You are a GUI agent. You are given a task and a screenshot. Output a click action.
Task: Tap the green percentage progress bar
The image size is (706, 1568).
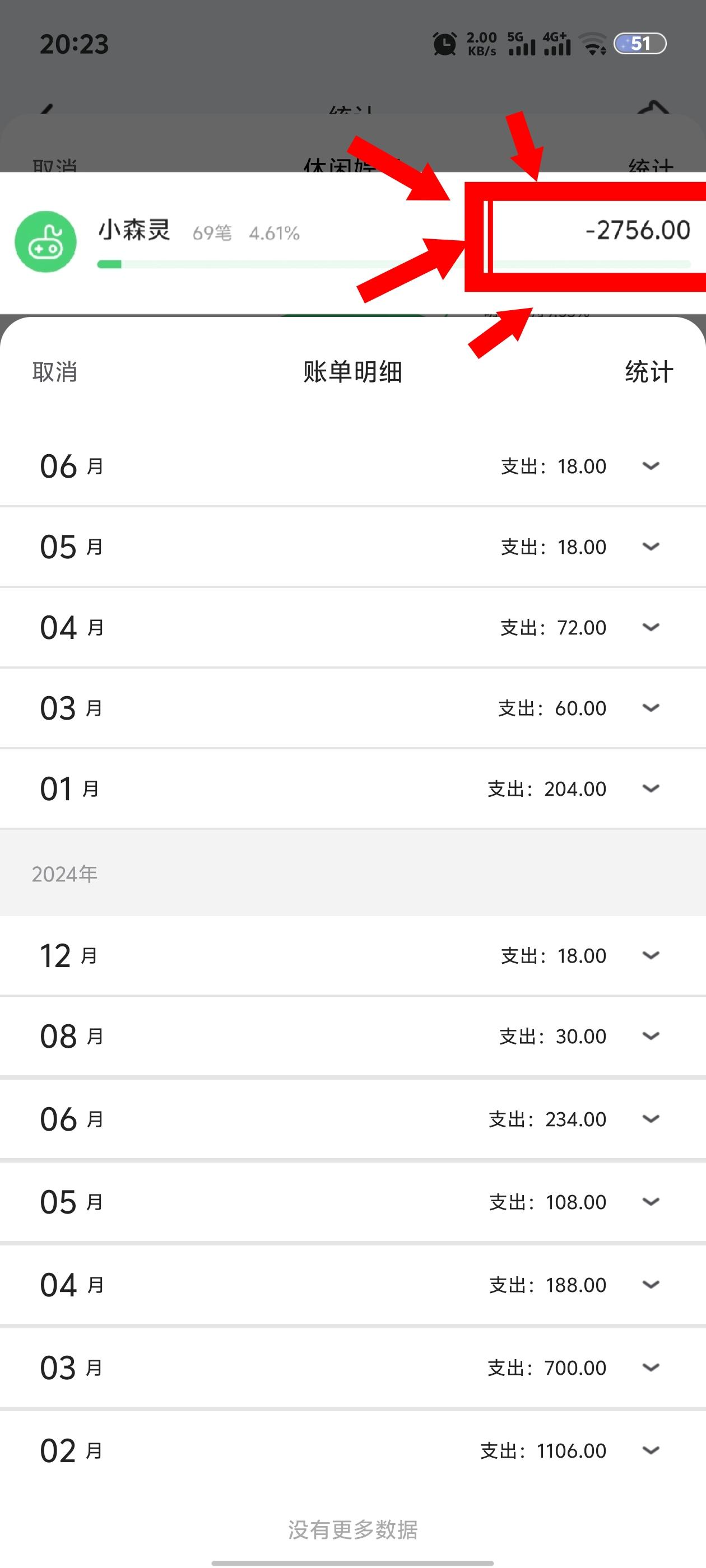click(393, 264)
